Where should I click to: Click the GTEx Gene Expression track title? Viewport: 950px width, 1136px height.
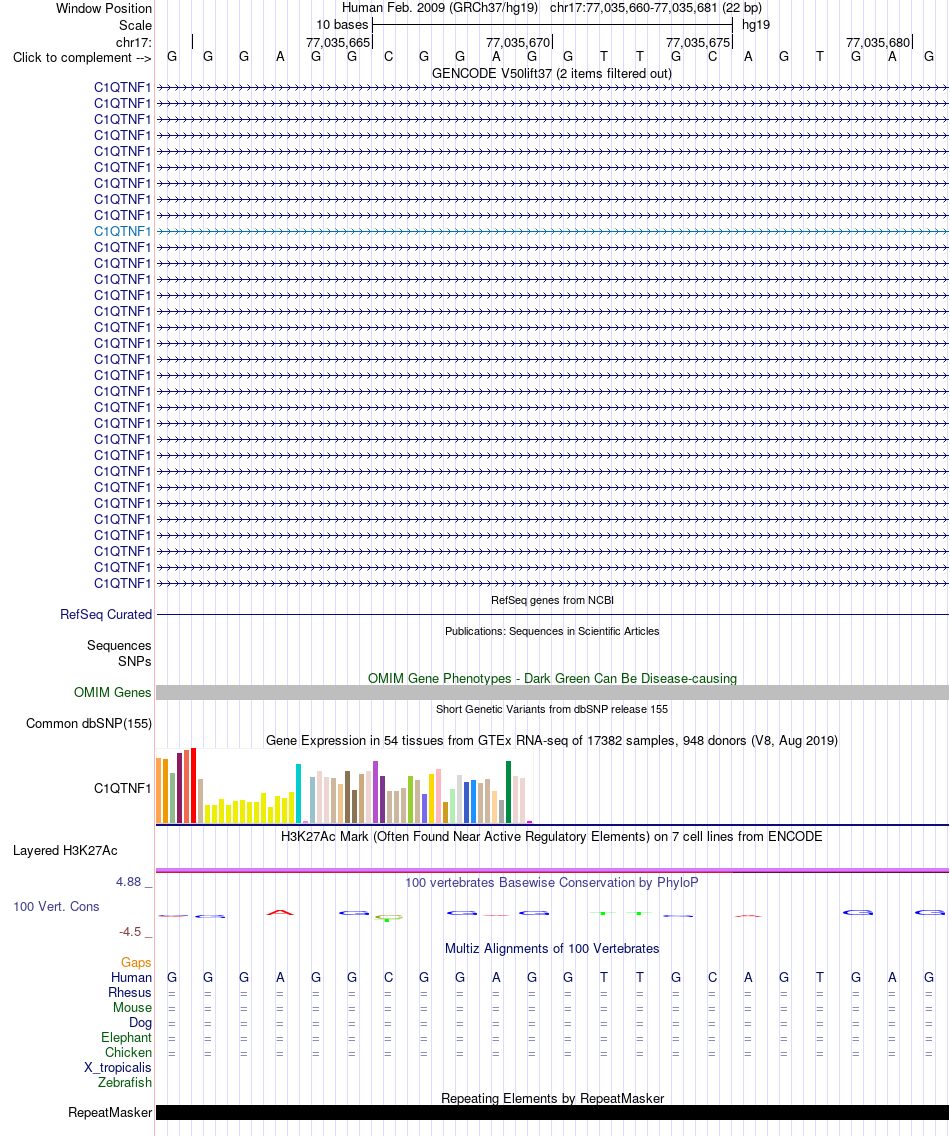point(551,740)
